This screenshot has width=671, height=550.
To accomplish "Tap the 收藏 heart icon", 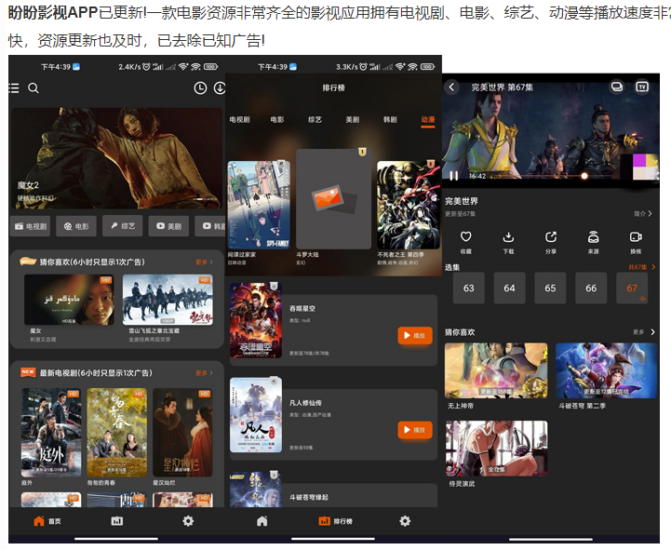I will tap(466, 237).
